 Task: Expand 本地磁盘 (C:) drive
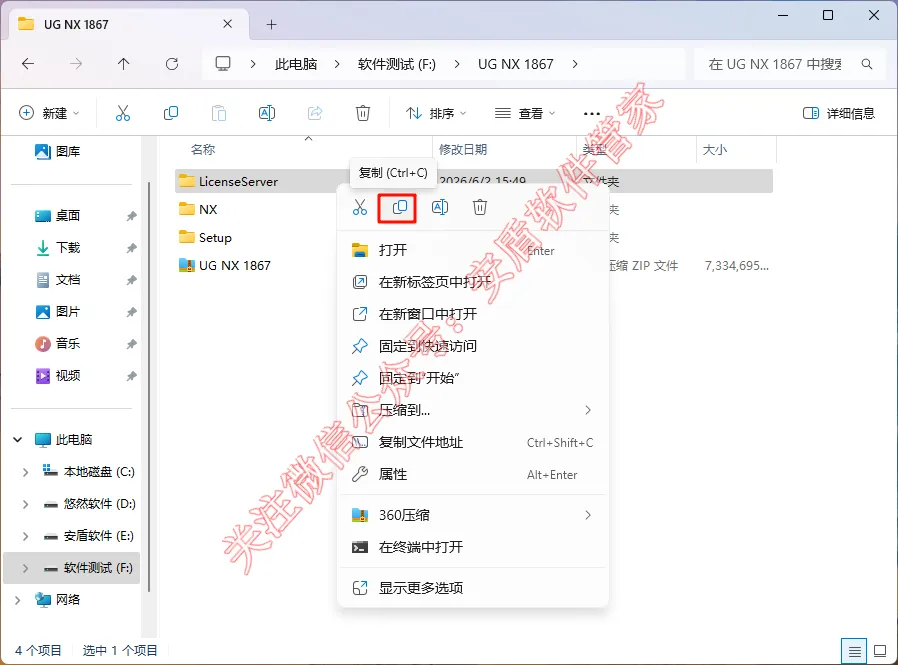point(25,472)
